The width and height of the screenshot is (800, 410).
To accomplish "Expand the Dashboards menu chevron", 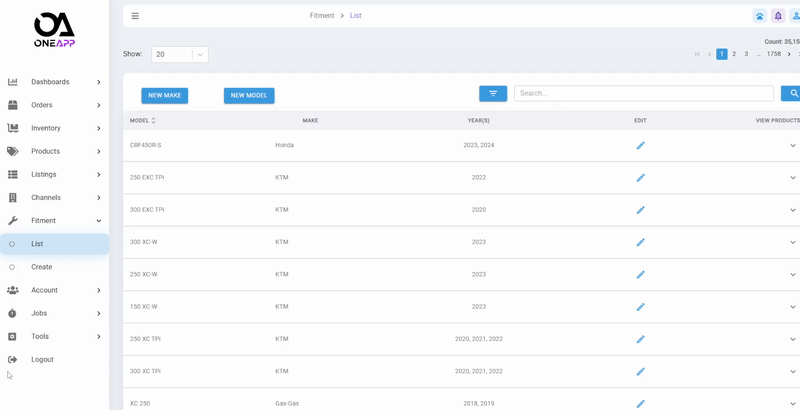I will (98, 82).
